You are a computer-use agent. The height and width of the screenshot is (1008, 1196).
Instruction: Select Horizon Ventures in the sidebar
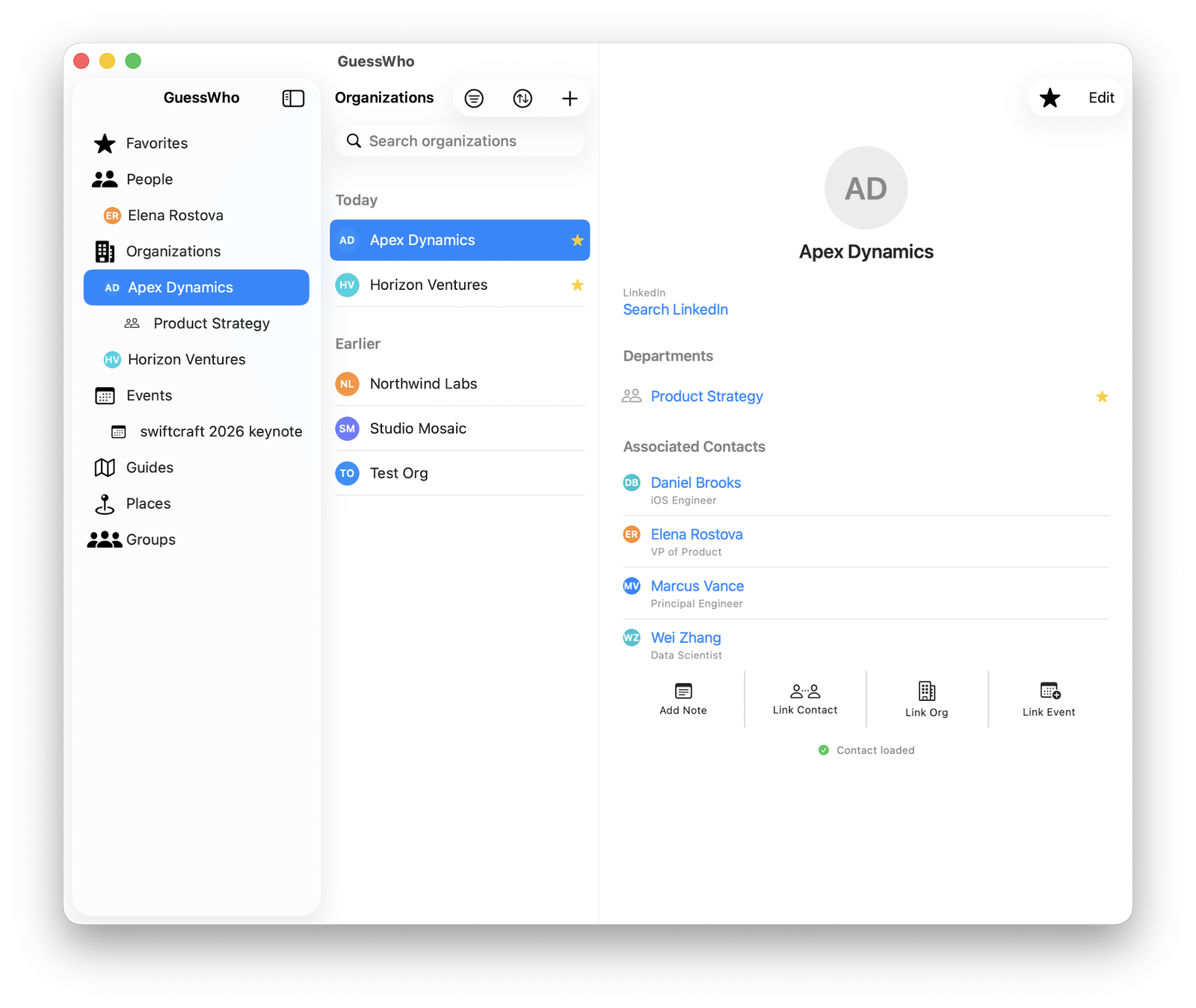click(197, 359)
